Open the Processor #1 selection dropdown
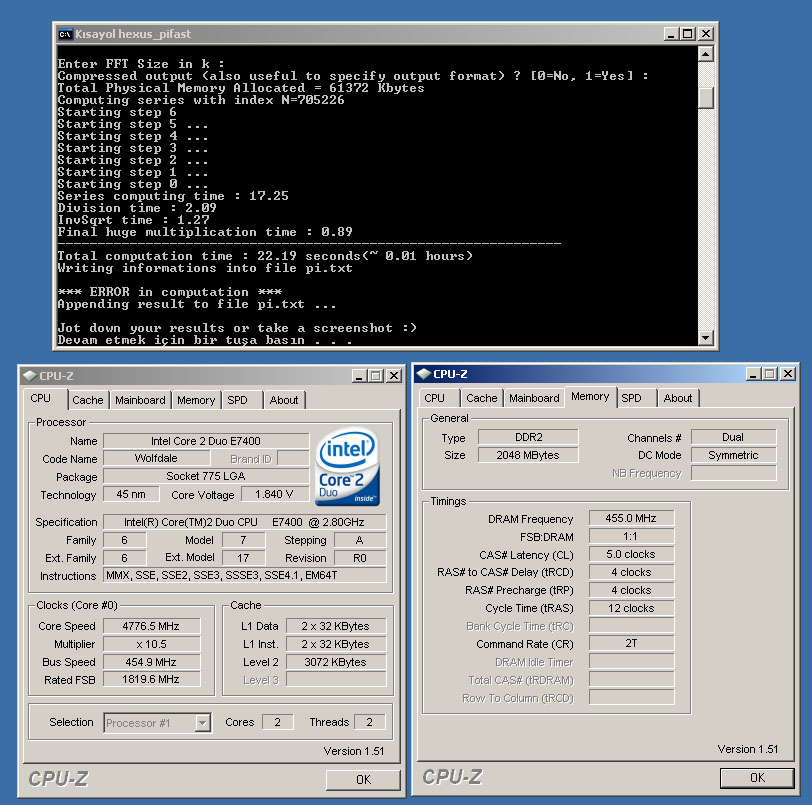This screenshot has height=805, width=812. (203, 723)
